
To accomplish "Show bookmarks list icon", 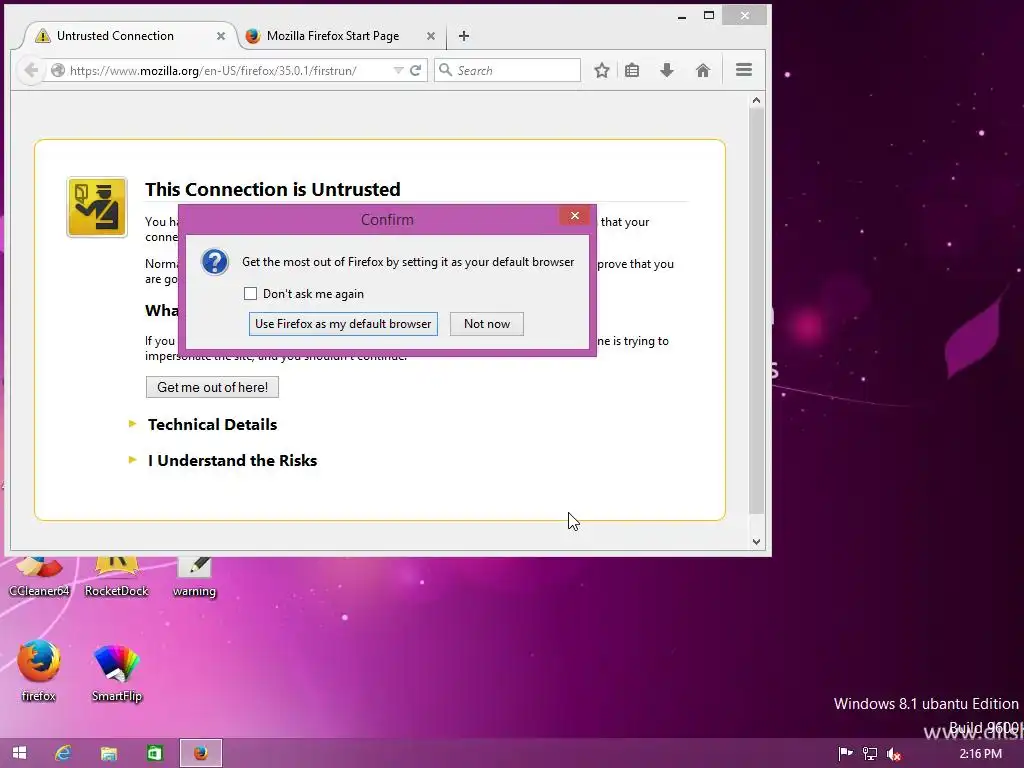I will click(632, 70).
